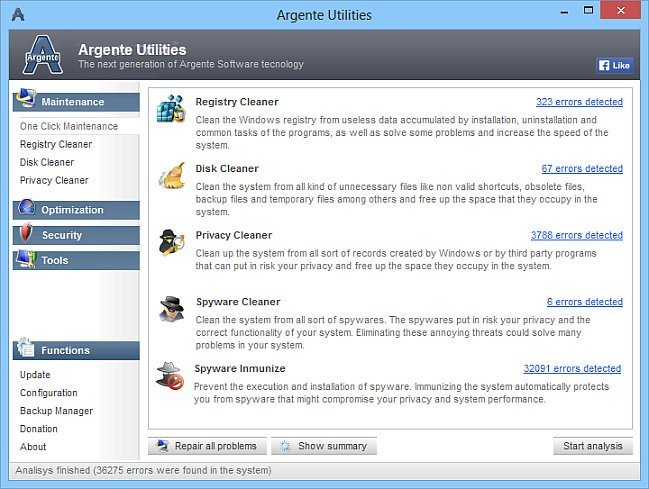Click the Facebook Like button
649x489 pixels.
(614, 65)
